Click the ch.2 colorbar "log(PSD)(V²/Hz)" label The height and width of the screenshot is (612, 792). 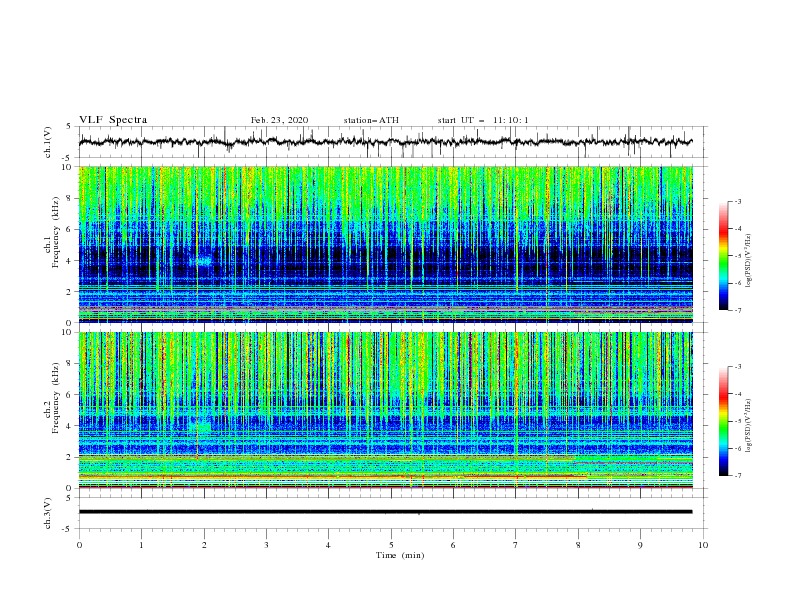point(749,426)
